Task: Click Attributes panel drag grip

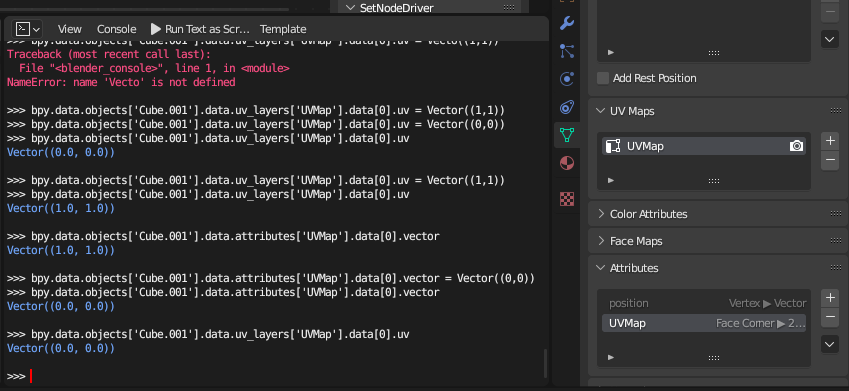Action: coord(835,268)
